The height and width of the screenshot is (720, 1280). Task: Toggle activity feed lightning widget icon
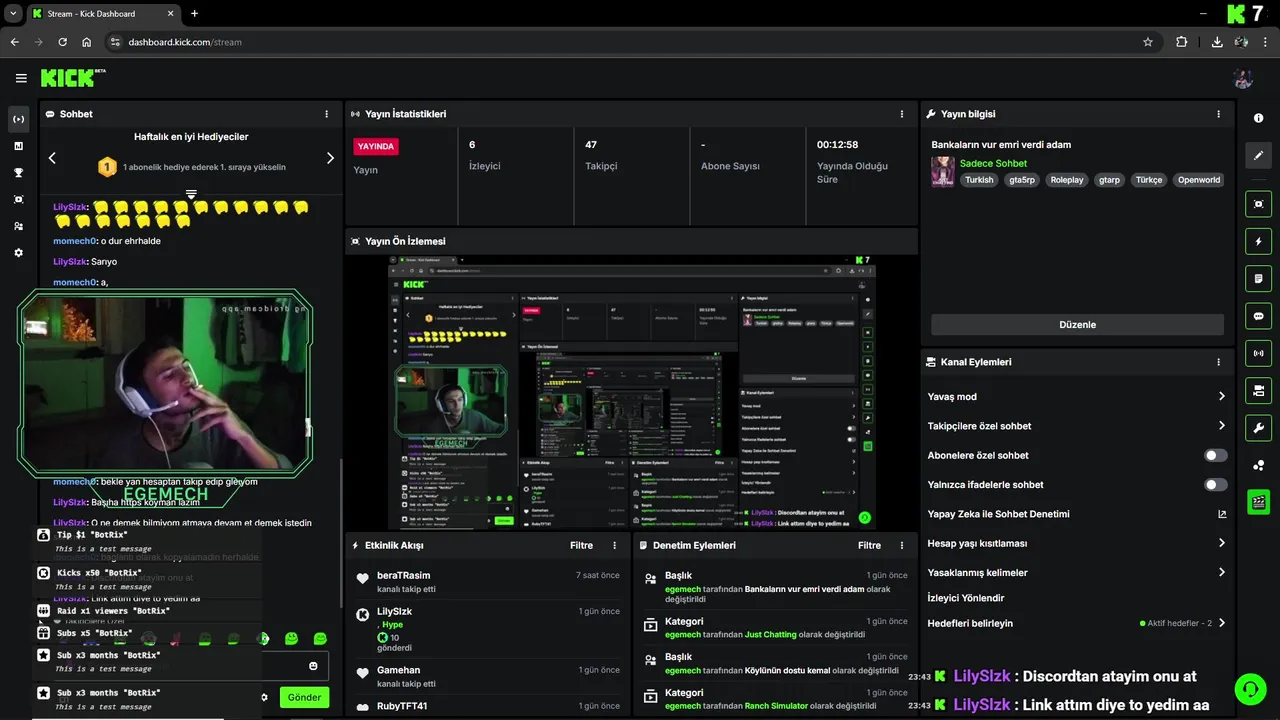pos(1258,241)
